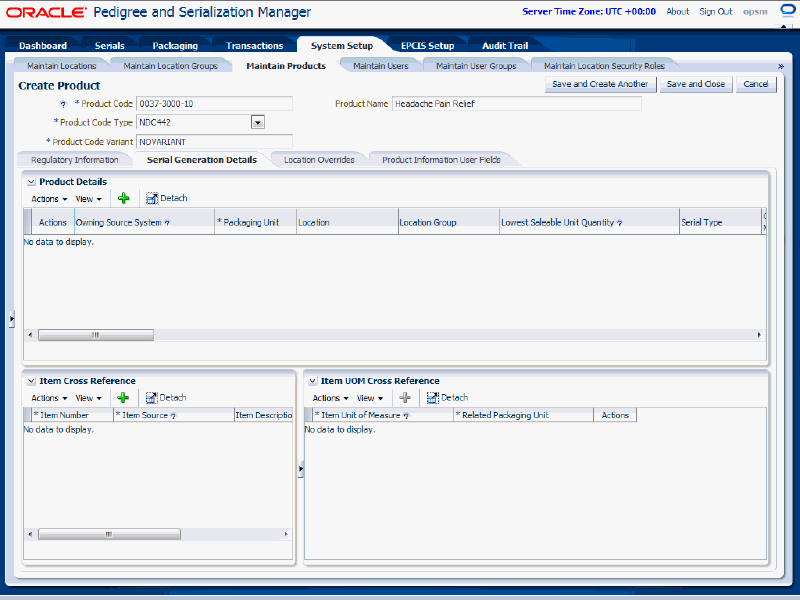Click the Location Group column header
The width and height of the screenshot is (800, 600).
coord(448,222)
